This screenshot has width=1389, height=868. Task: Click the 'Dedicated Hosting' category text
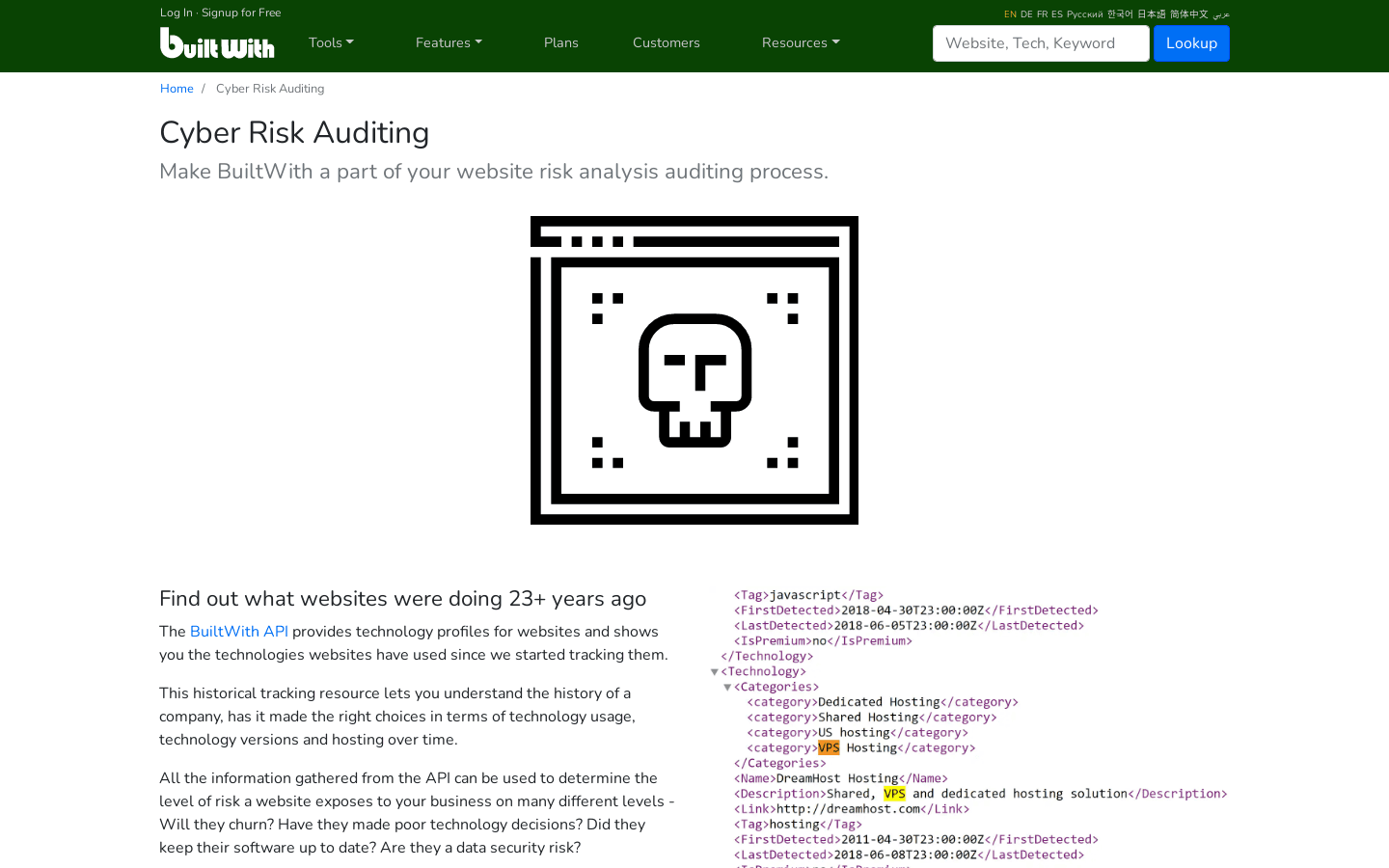tap(879, 702)
